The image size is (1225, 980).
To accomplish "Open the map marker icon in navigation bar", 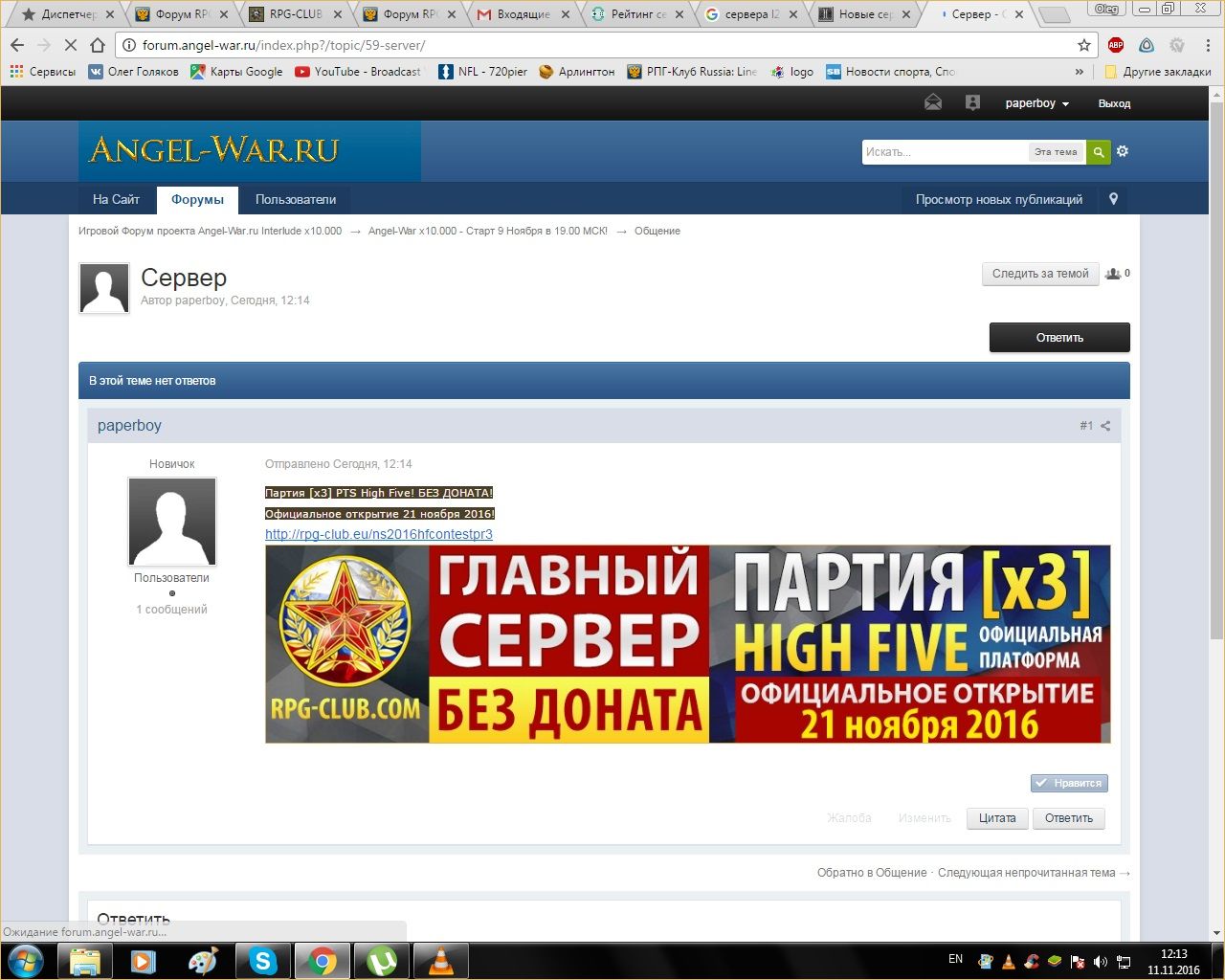I will 1113,199.
